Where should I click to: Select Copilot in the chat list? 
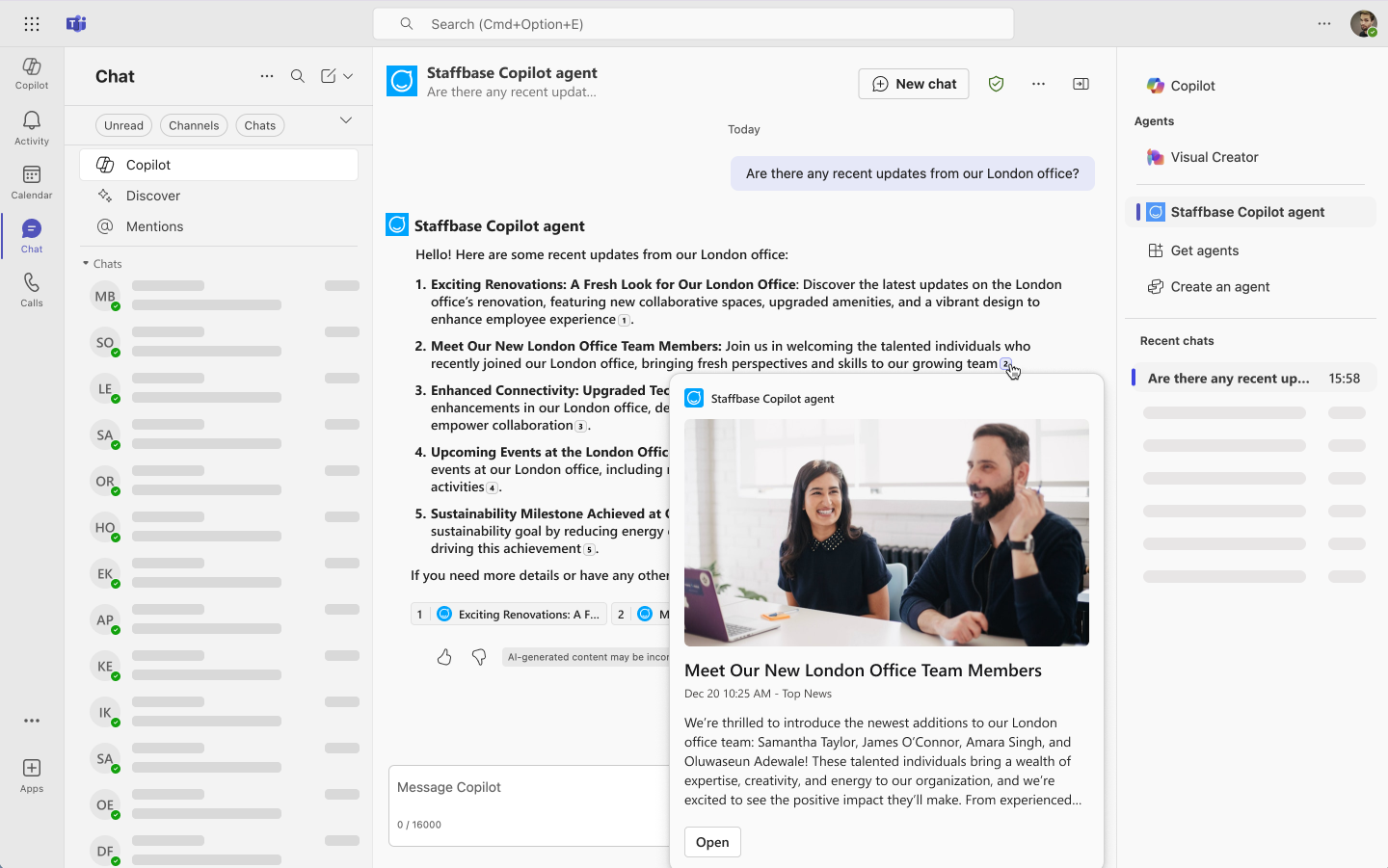pos(219,165)
